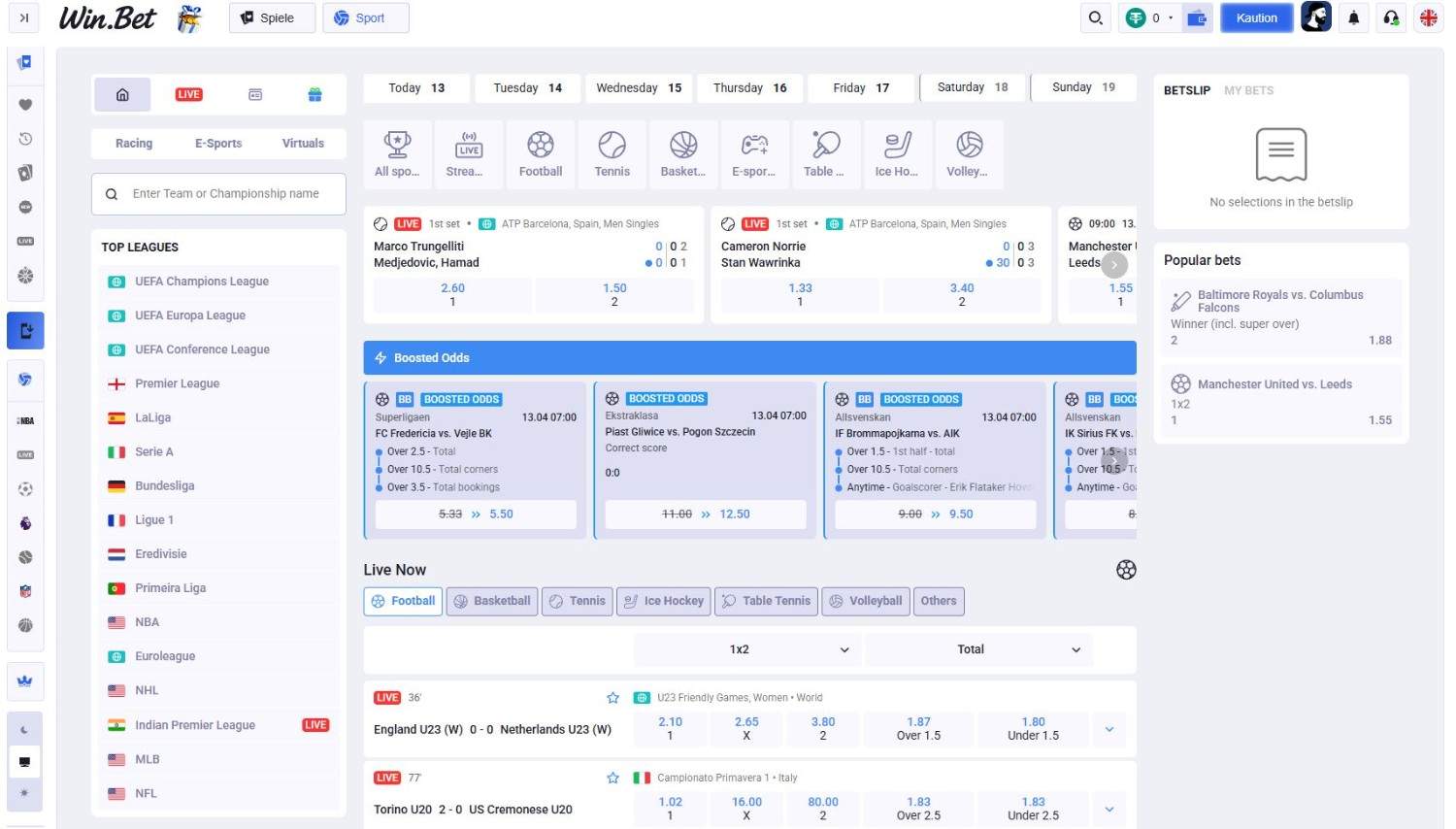Favorite the England U23 vs Netherlands match
The height and width of the screenshot is (829, 1456).
point(612,698)
